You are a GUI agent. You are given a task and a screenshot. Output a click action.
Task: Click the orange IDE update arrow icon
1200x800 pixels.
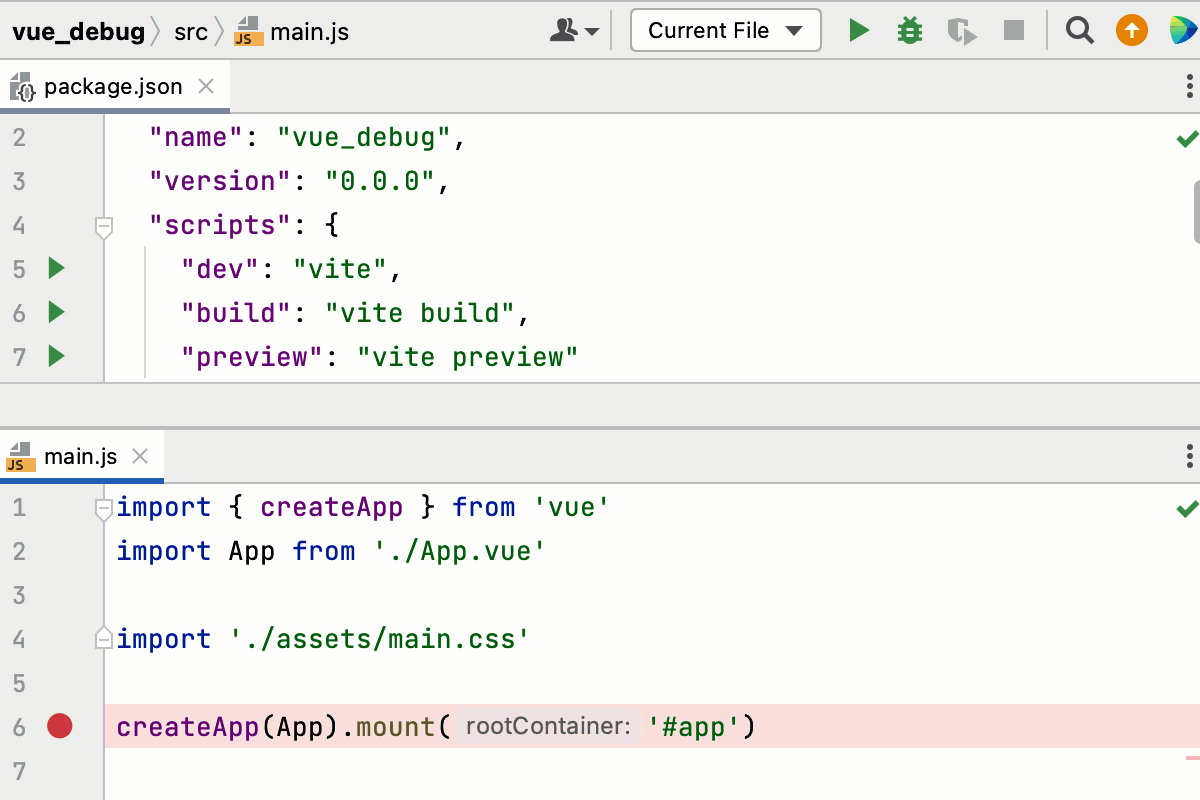click(1131, 30)
